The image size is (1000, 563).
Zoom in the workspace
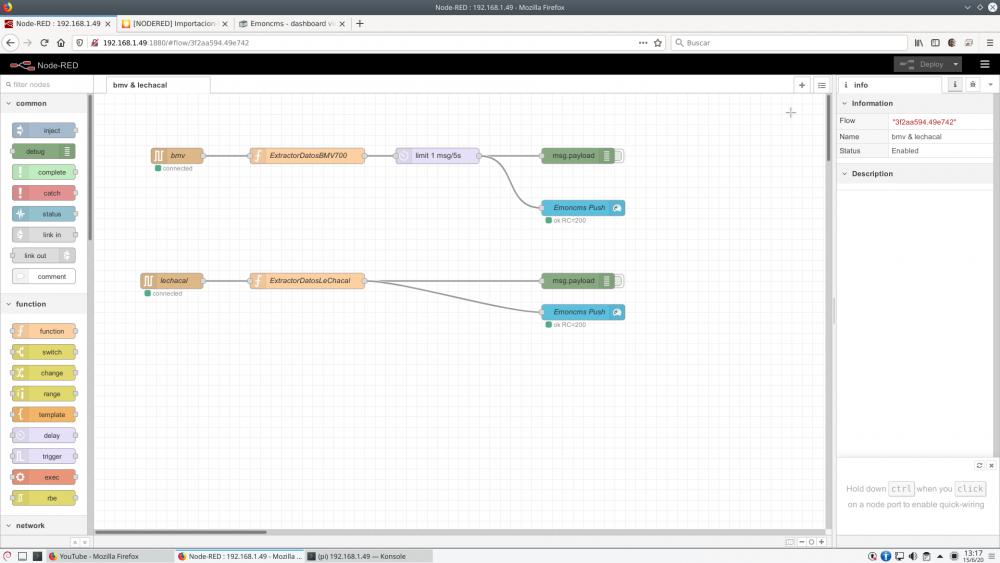click(x=821, y=542)
